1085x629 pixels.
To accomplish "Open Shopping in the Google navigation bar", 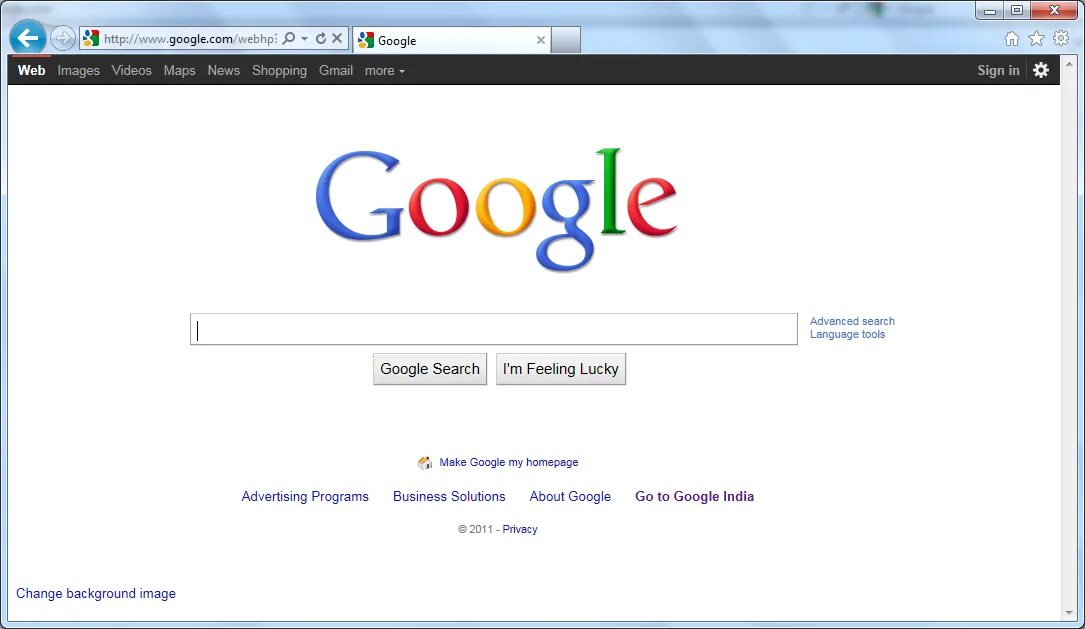I will pyautogui.click(x=279, y=71).
